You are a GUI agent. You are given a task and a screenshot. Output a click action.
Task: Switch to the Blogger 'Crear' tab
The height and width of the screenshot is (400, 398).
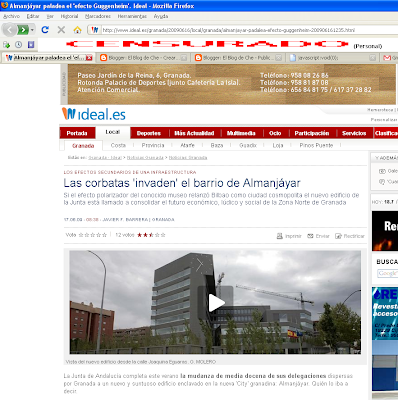click(143, 58)
